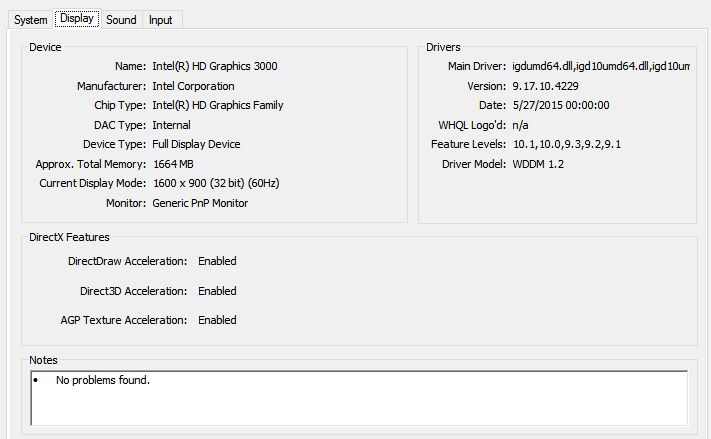Click the DAC Type value Internal
This screenshot has width=711, height=439.
[171, 125]
